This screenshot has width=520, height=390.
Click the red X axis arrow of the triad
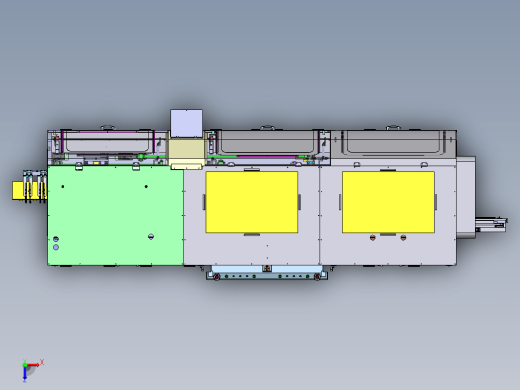[34, 365]
